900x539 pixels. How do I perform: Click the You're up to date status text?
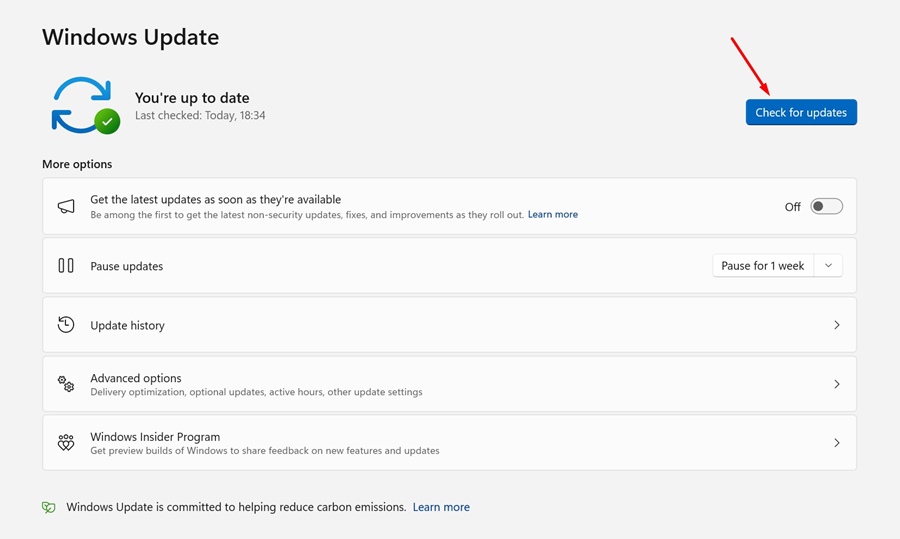(x=192, y=98)
